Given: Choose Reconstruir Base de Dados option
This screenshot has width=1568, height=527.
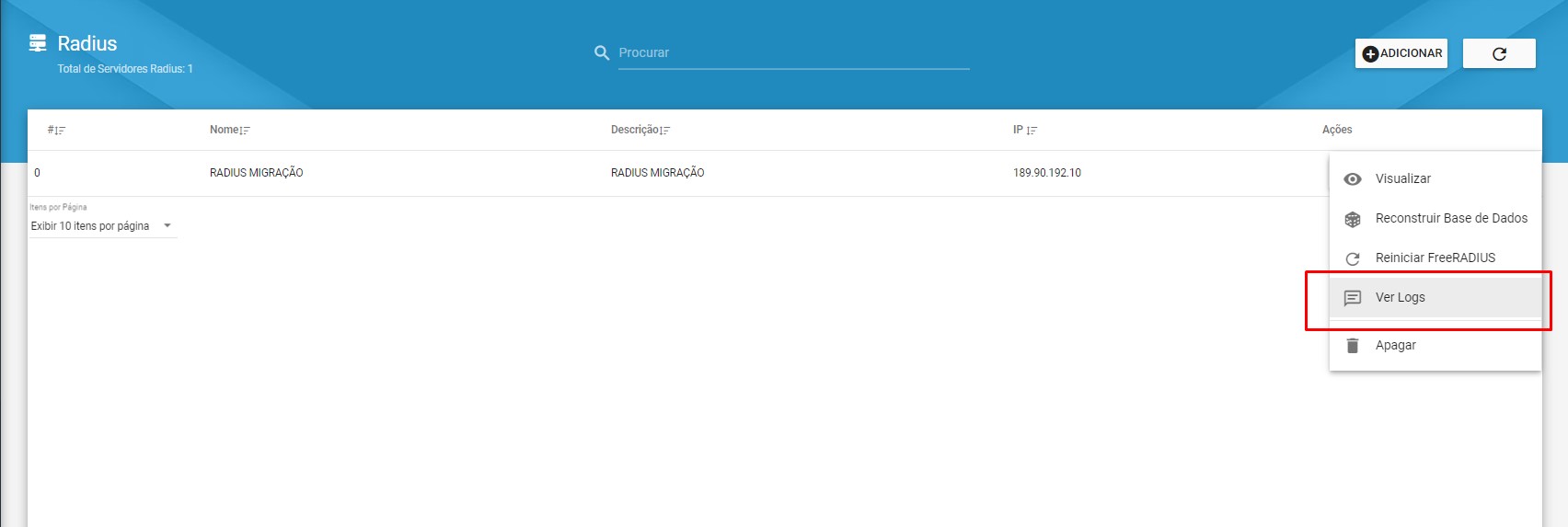Looking at the screenshot, I should (x=1435, y=218).
